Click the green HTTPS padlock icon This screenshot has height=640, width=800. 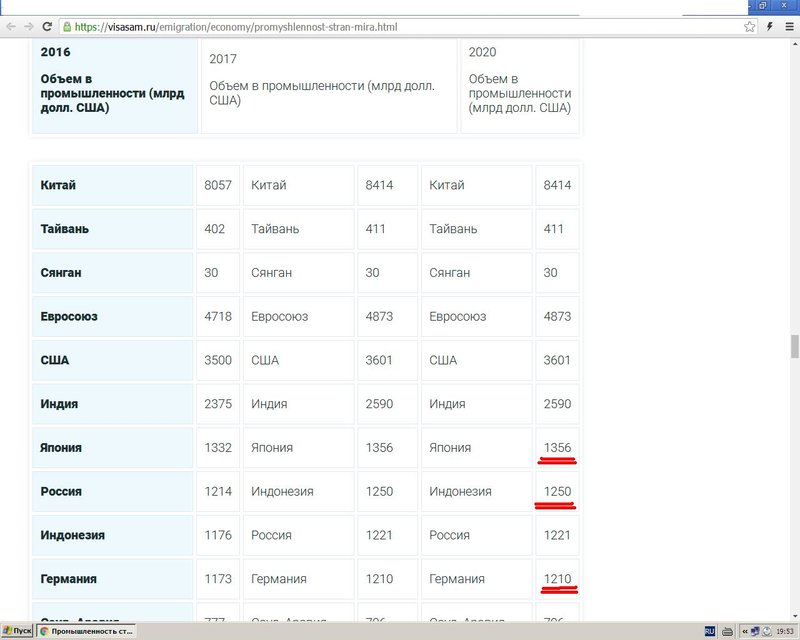click(67, 27)
